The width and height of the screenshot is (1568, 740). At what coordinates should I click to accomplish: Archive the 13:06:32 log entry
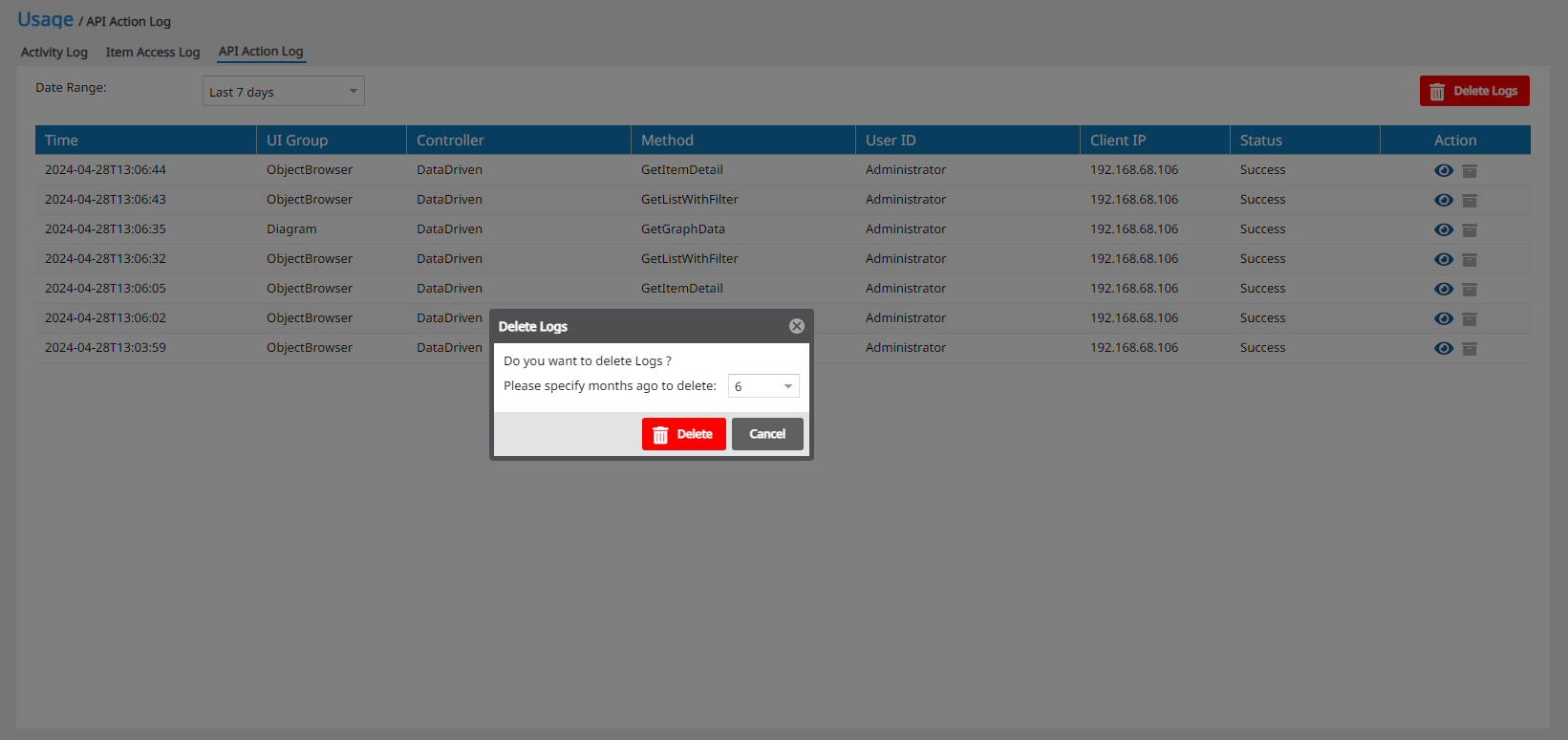tap(1470, 259)
